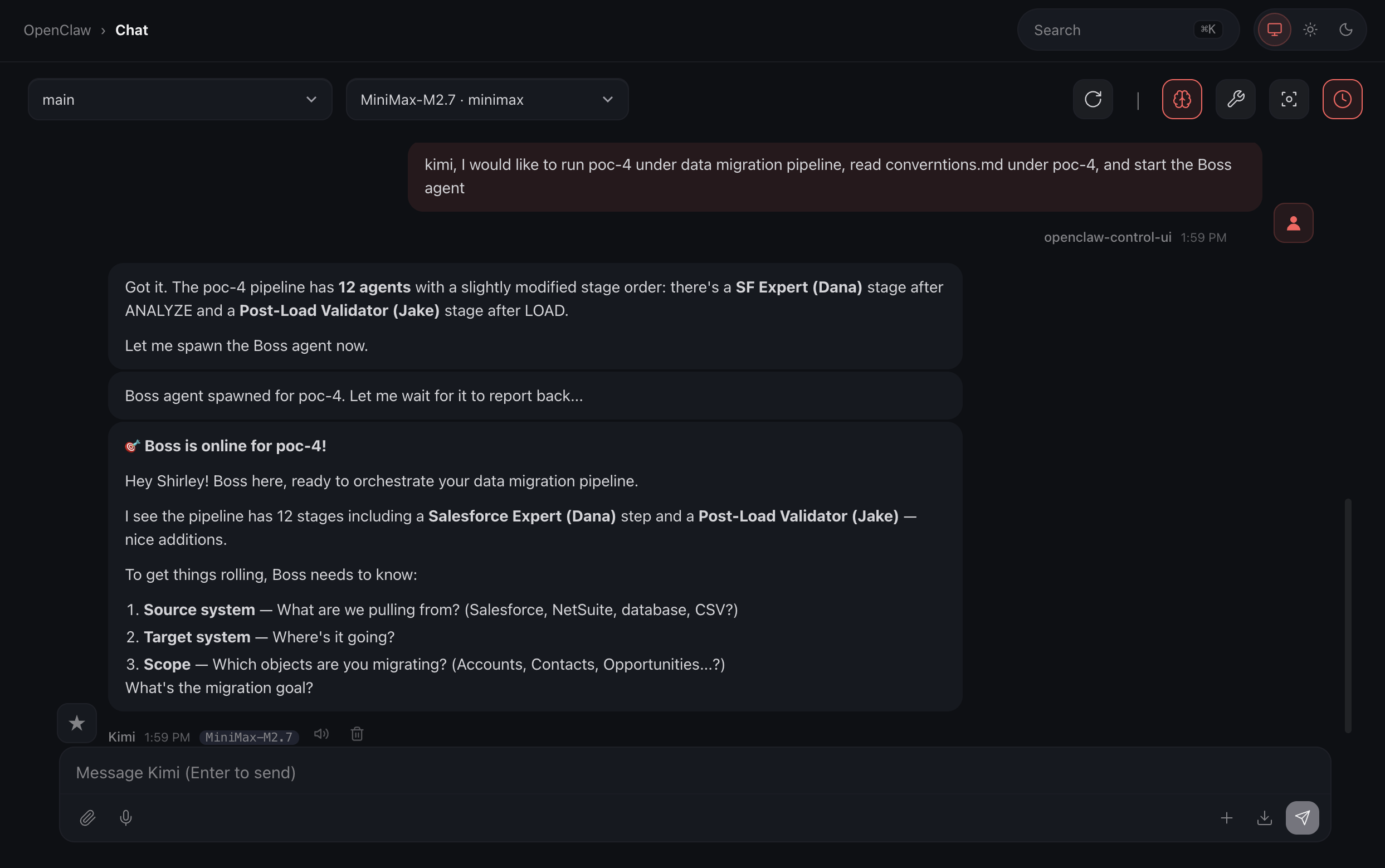Go to OpenClaw breadcrumb
The height and width of the screenshot is (868, 1385).
tap(57, 30)
